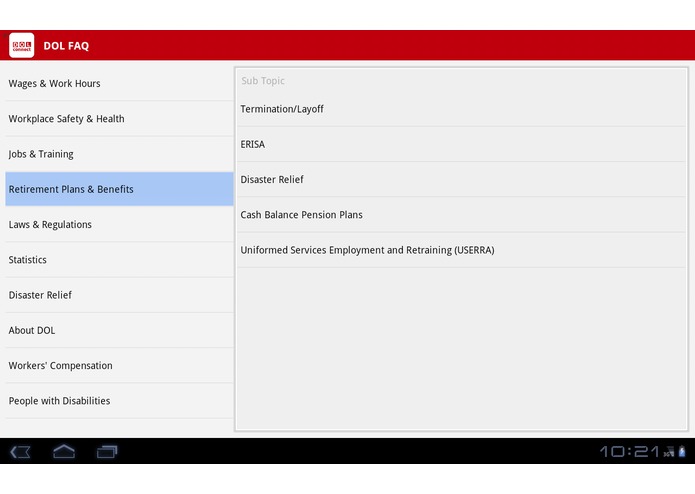Open Cash Balance Pension Plans sub topic
This screenshot has width=695, height=494.
pos(461,215)
